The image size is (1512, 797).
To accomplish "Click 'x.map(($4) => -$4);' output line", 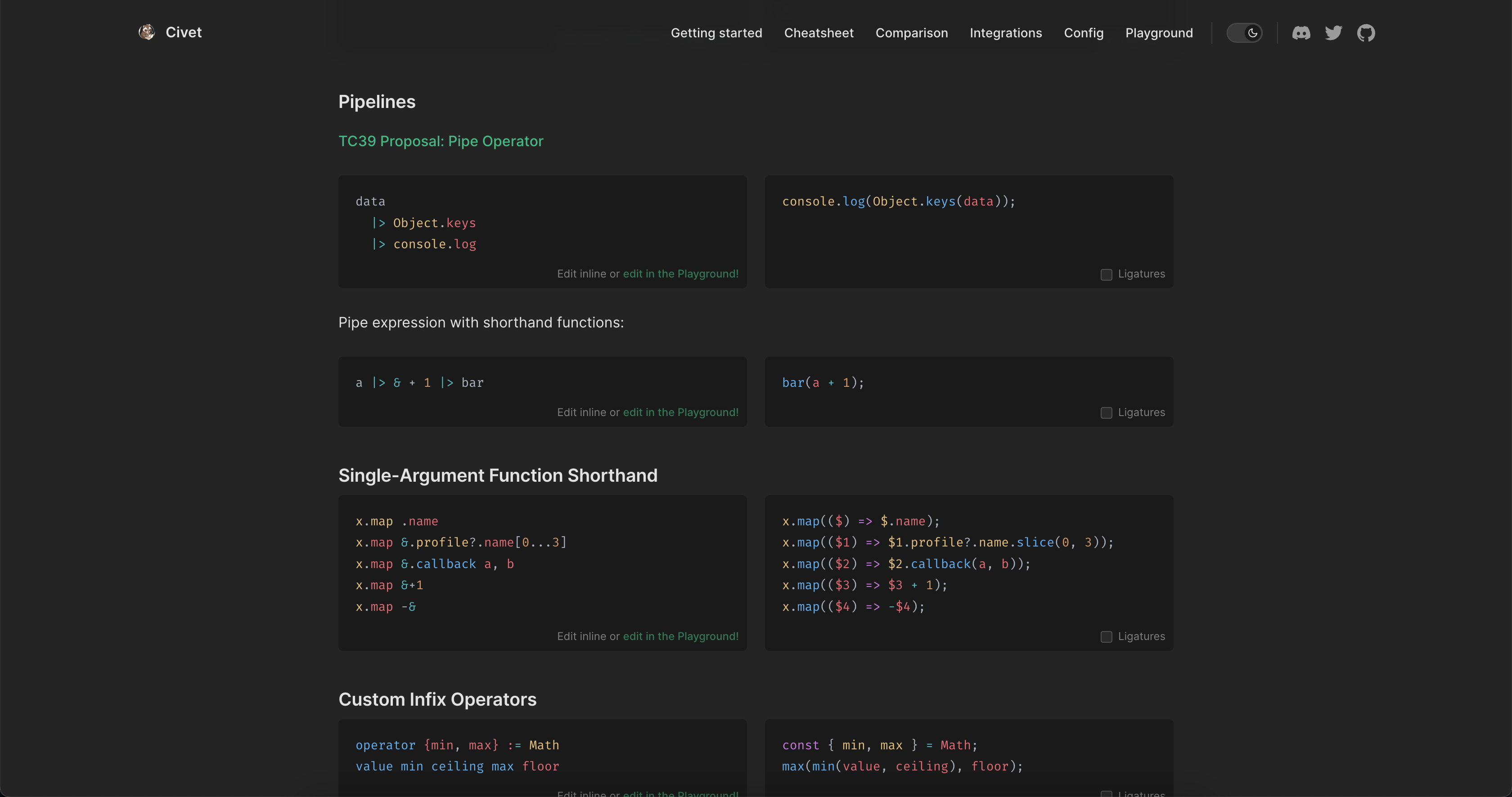I will tap(853, 607).
